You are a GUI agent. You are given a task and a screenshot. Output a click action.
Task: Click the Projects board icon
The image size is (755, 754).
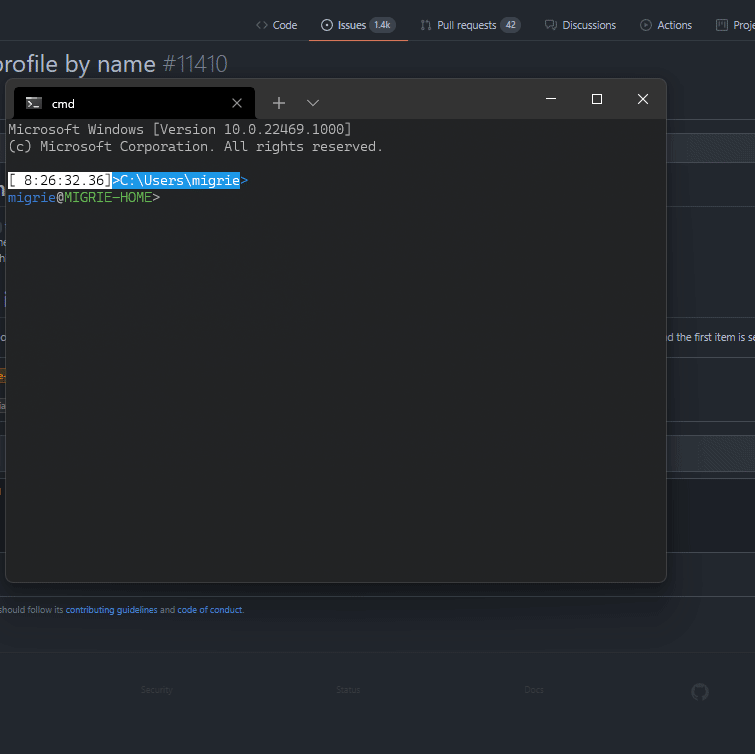tap(721, 25)
